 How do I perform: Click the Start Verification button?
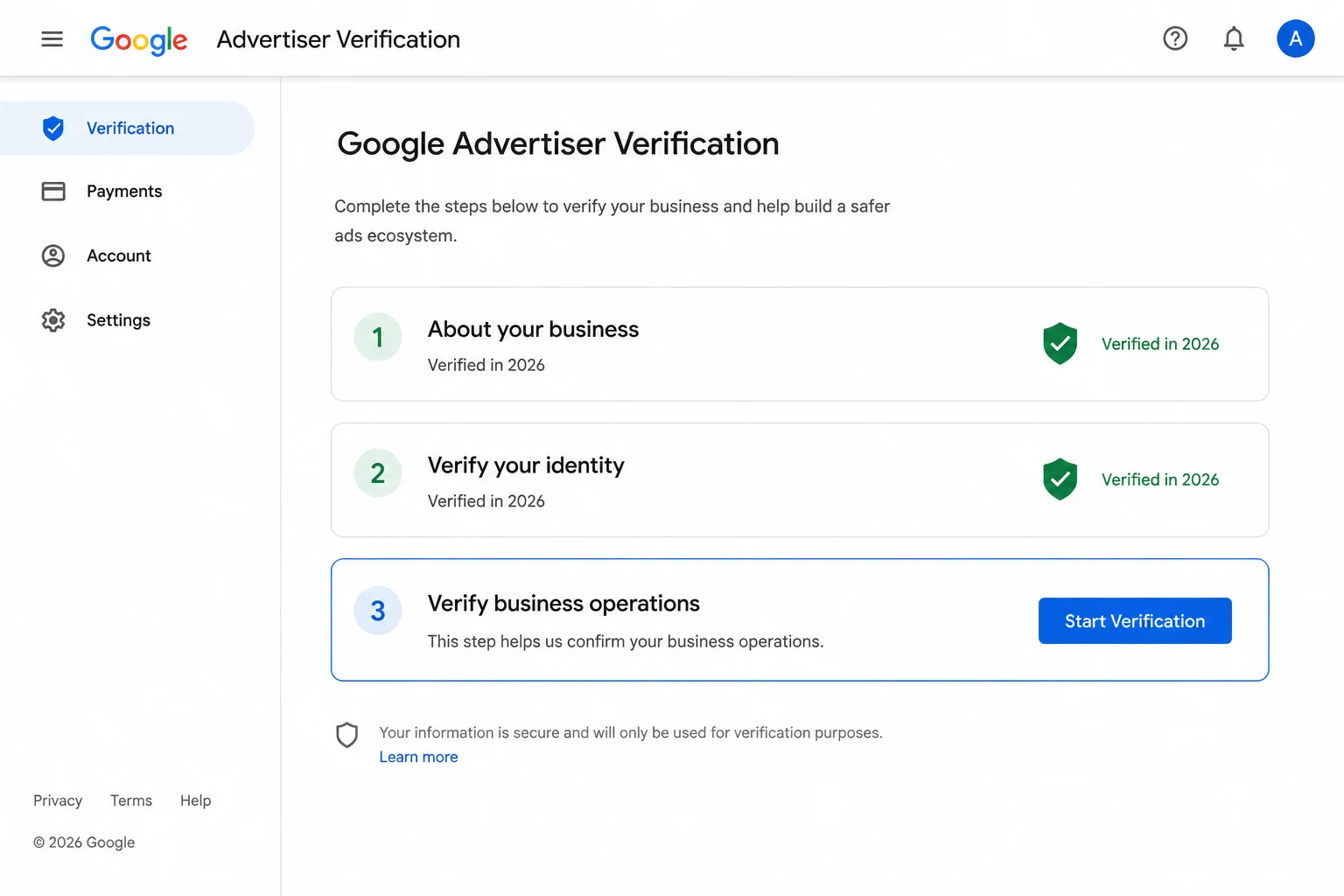(1135, 621)
